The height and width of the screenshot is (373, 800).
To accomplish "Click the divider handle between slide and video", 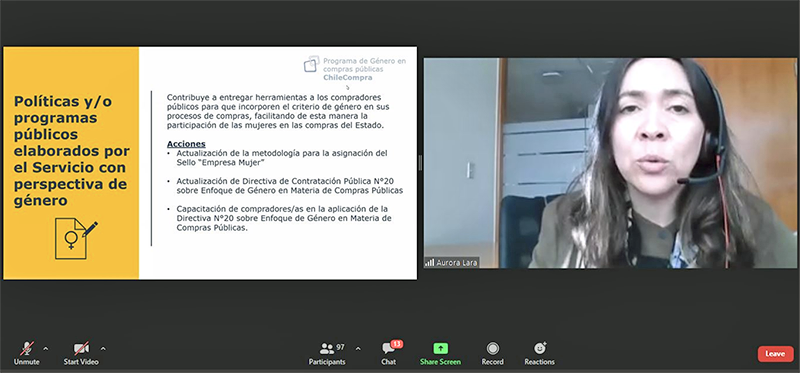I will (420, 163).
